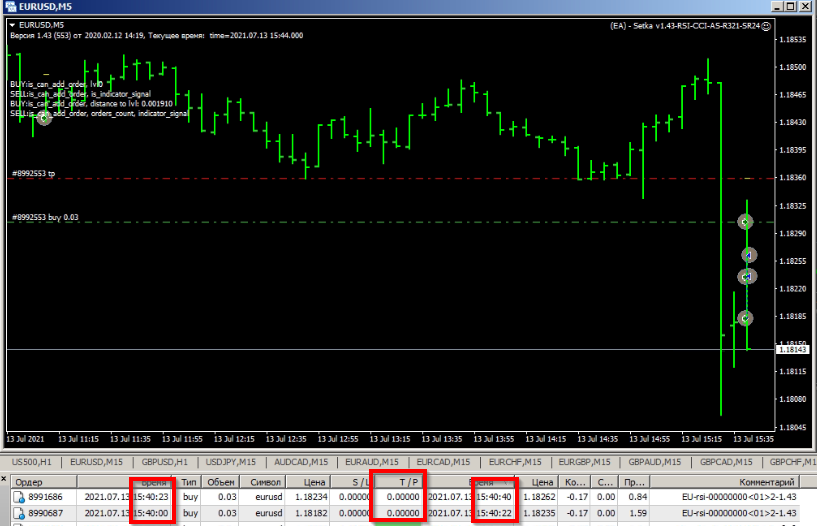The image size is (817, 526).
Task: Select the AUDCAD,M15 chart tab
Action: point(301,462)
